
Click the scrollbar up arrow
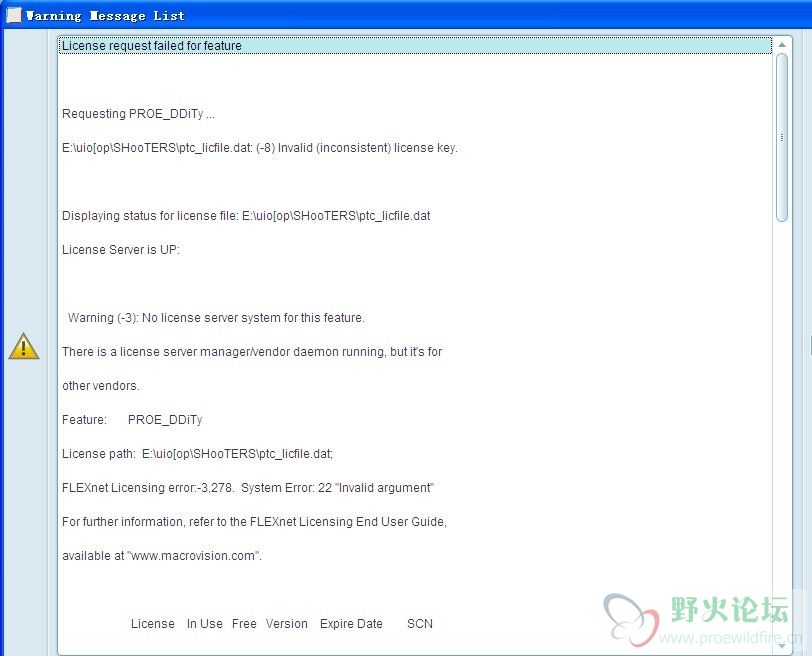(x=782, y=45)
